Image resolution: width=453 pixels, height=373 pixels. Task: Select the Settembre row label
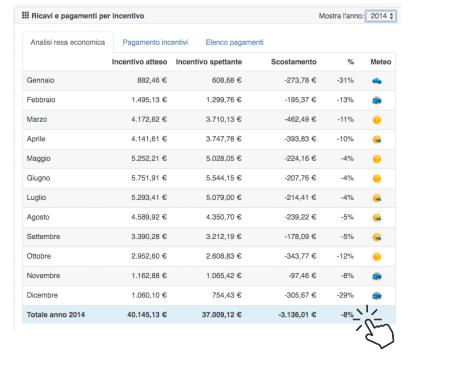click(x=43, y=236)
